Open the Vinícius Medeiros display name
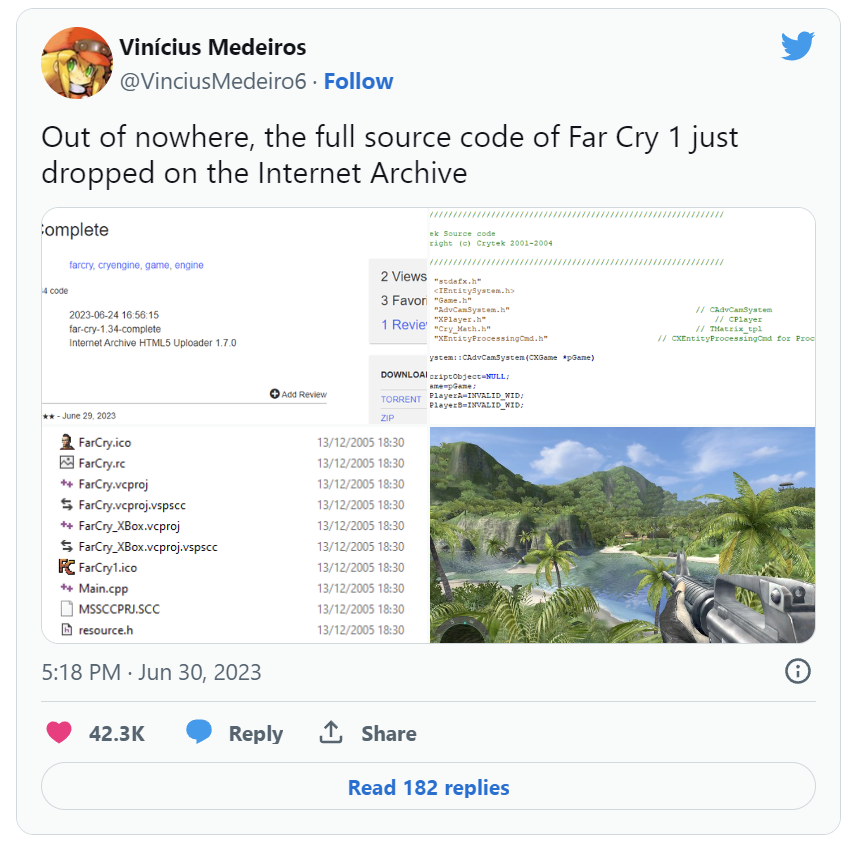The image size is (845, 841). (212, 47)
